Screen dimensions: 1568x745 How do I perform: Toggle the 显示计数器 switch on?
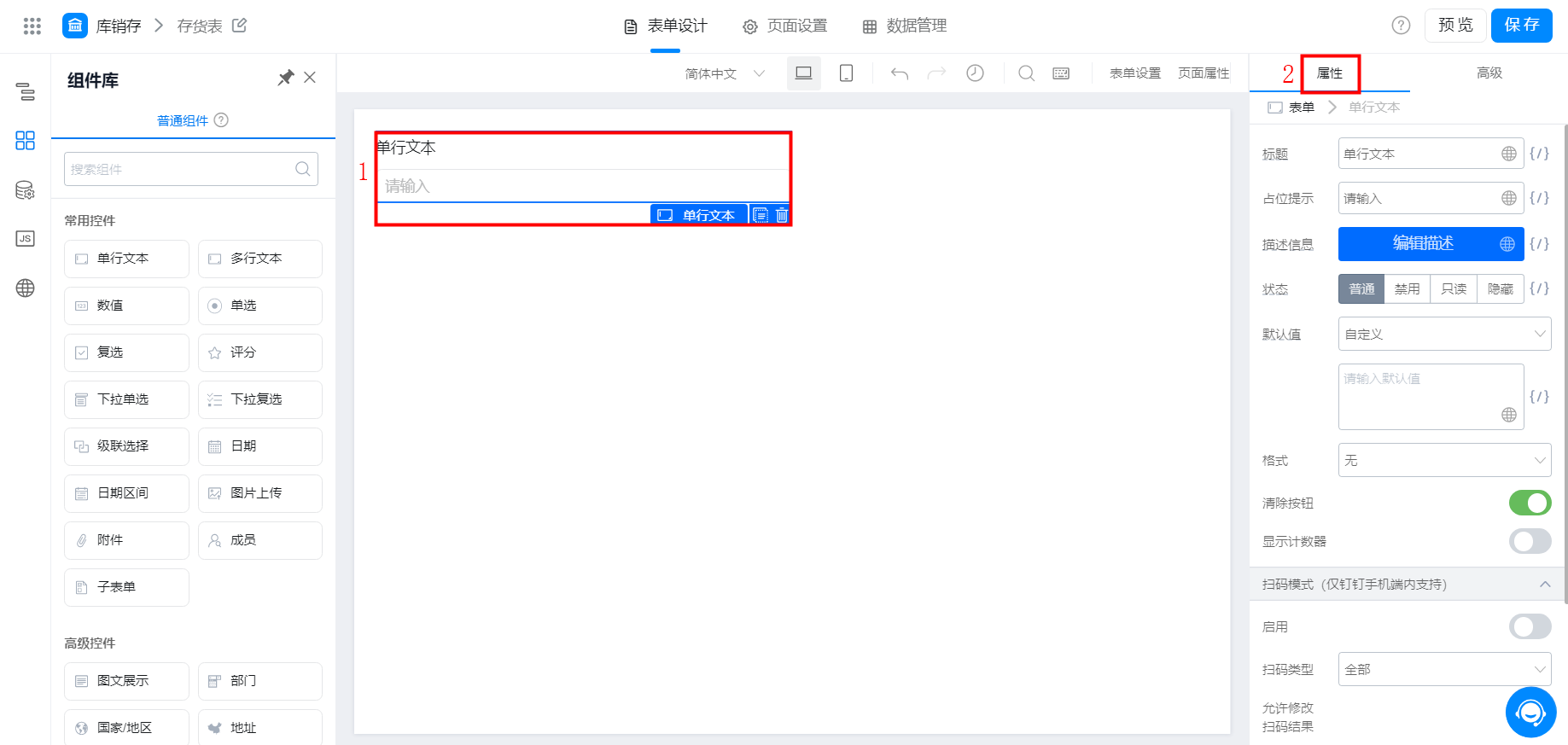(1530, 541)
